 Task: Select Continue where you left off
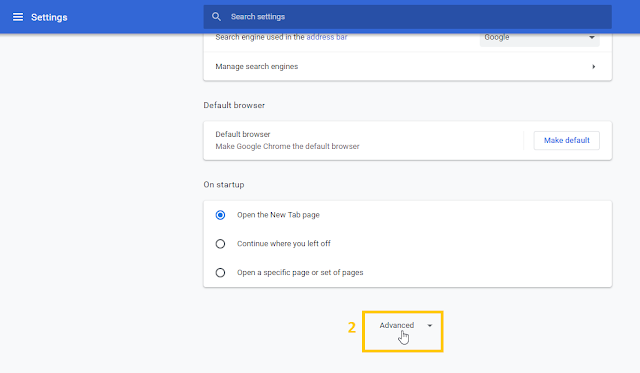tap(220, 244)
